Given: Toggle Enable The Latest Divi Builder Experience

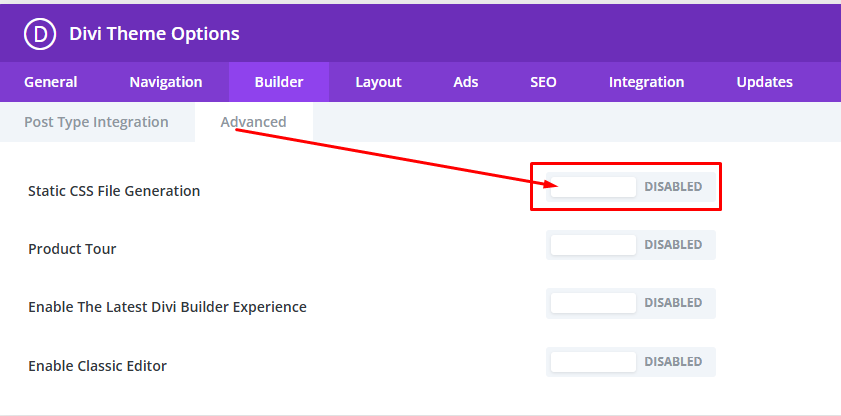Looking at the screenshot, I should coord(630,303).
